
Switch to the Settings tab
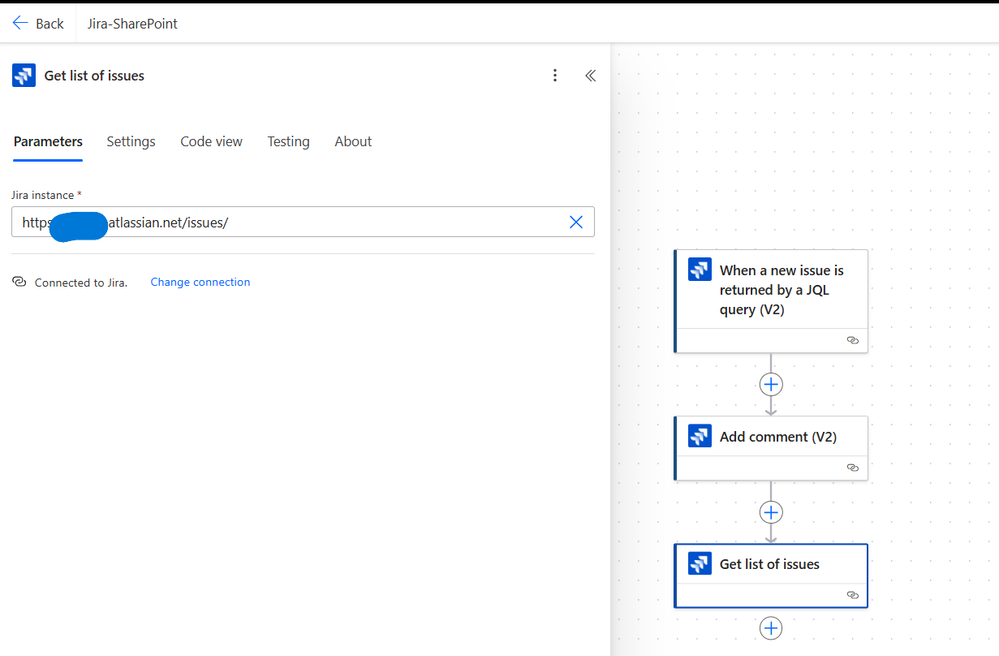coord(131,141)
